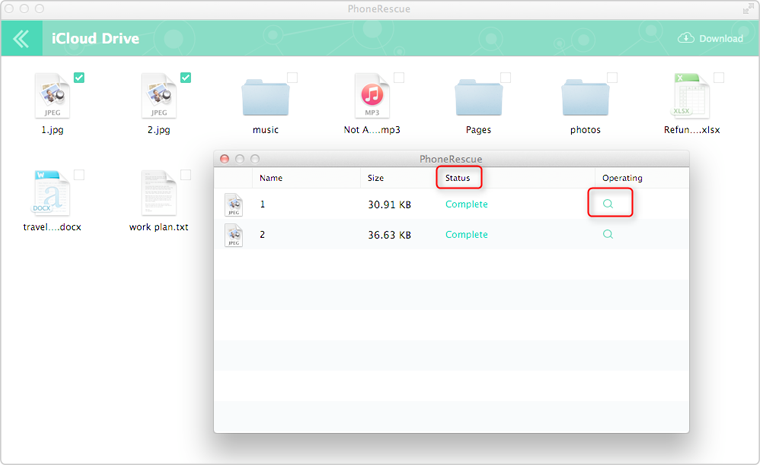Uncheck the 1.jpg file checkbox
760x465 pixels.
[x=79, y=78]
